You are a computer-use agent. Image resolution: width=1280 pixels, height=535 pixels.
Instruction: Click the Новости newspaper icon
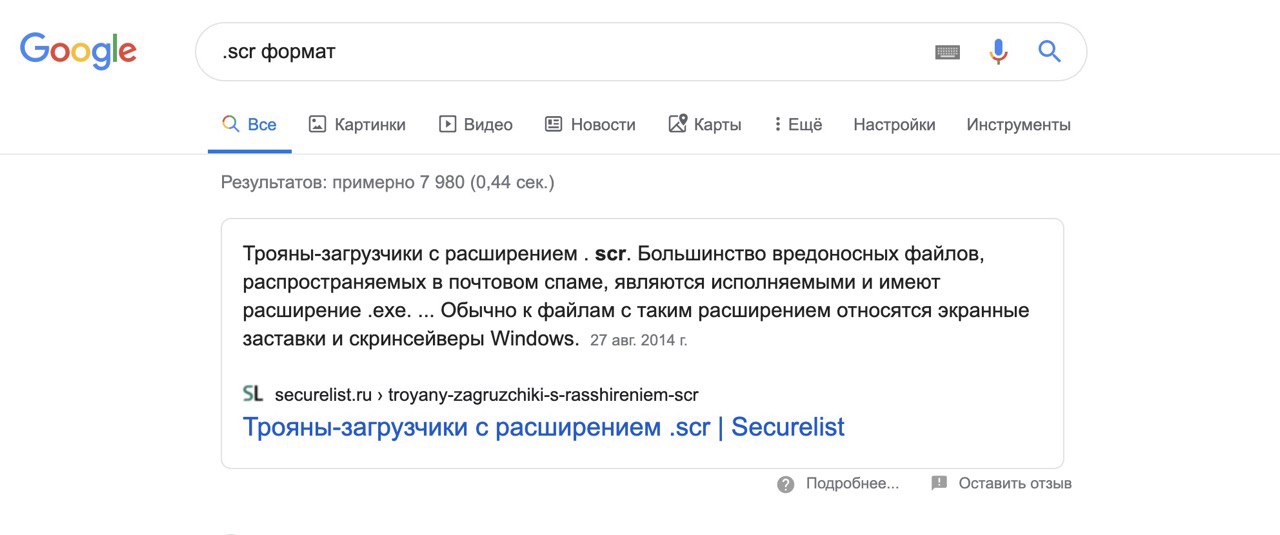click(553, 124)
